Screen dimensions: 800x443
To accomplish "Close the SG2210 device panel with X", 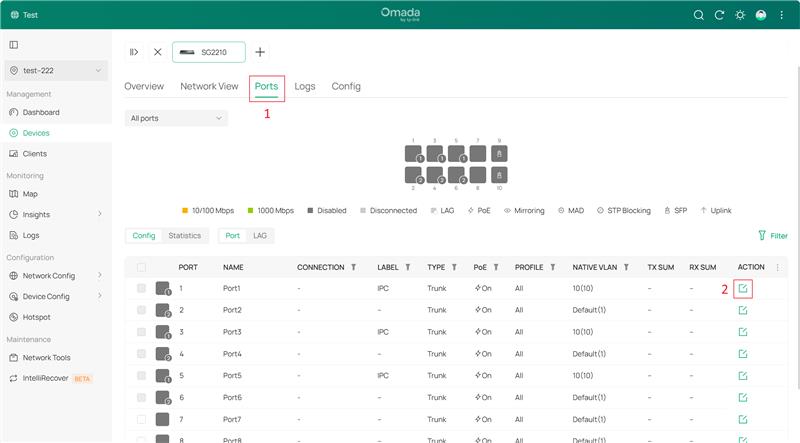I will pos(157,52).
